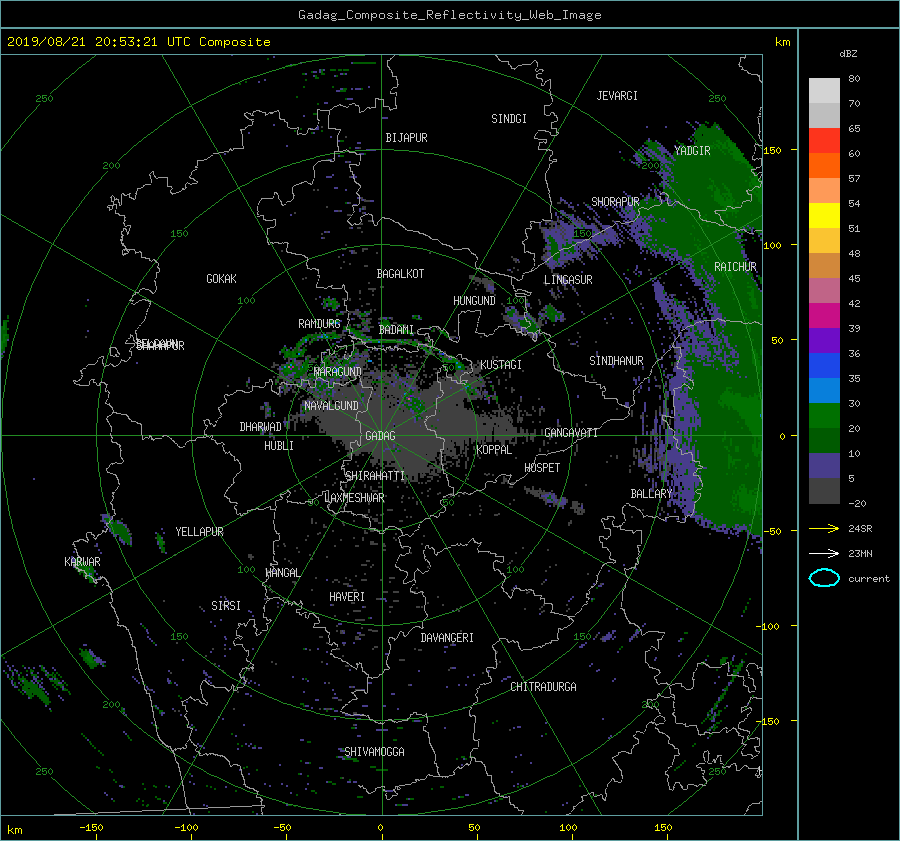Select the yellow 51 dBZ color swatch

(x=824, y=216)
